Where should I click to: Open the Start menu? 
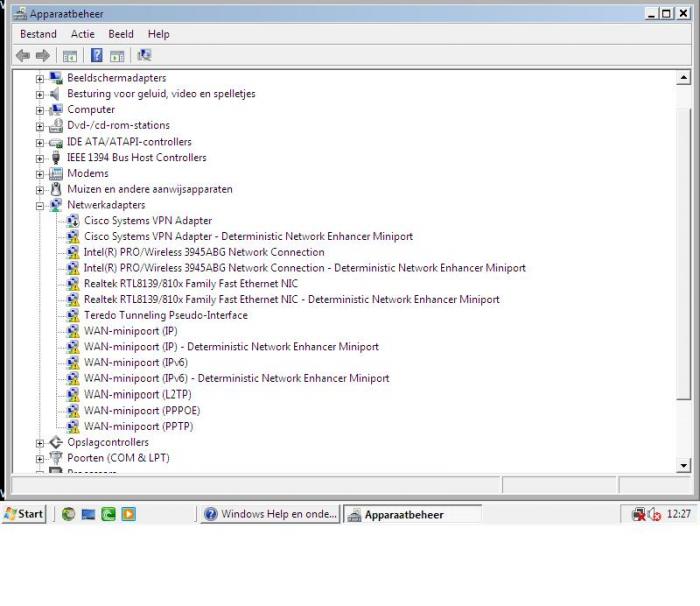(x=24, y=514)
